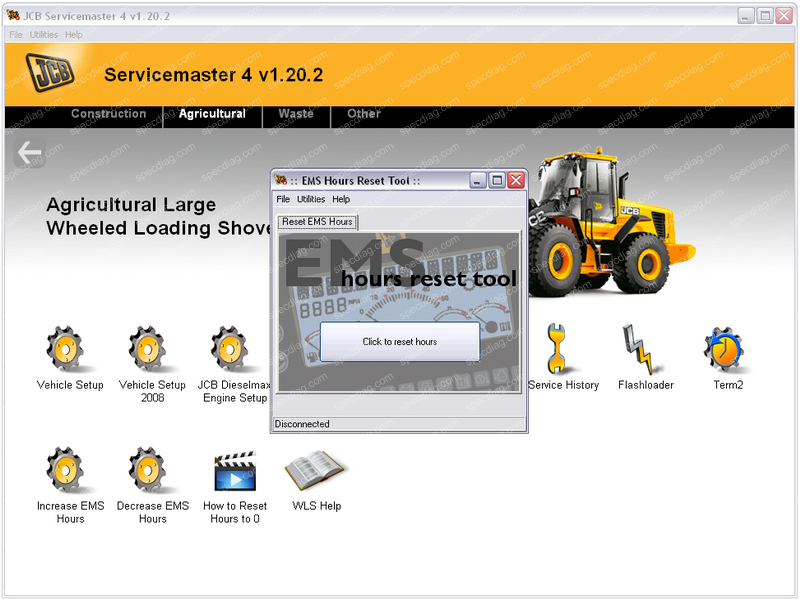Open File menu in EMS Reset Tool
This screenshot has height=600, width=800.
click(283, 199)
